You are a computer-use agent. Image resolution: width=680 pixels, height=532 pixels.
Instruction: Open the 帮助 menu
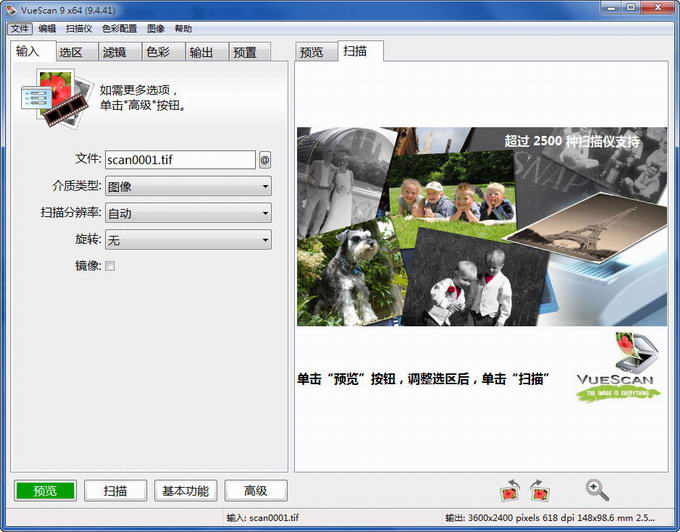pyautogui.click(x=183, y=29)
